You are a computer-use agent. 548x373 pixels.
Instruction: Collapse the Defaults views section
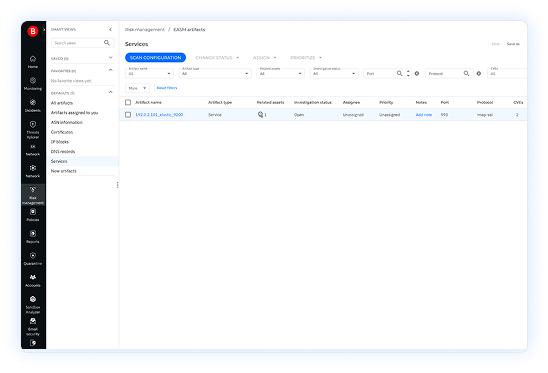[110, 92]
